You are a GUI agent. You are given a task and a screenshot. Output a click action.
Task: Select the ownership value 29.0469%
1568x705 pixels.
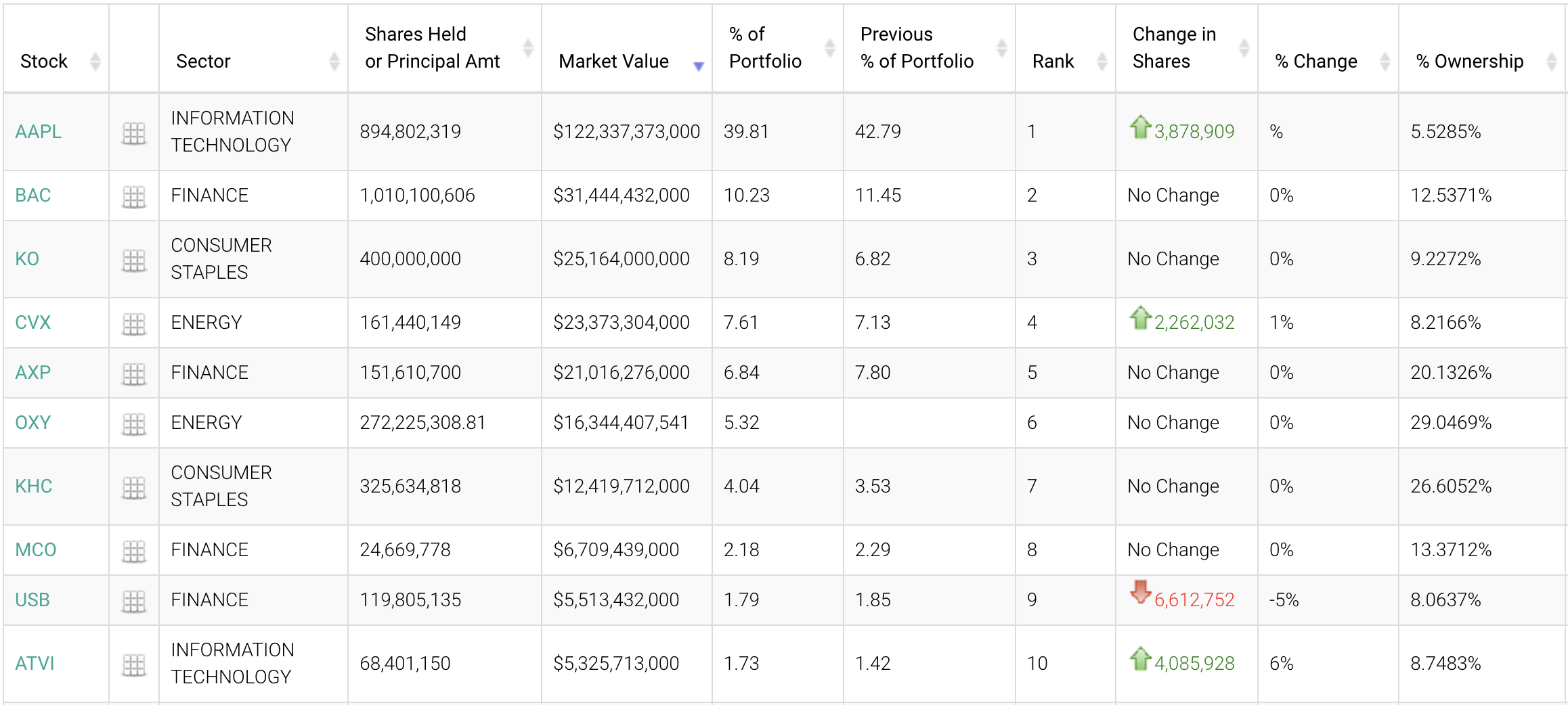click(1451, 422)
